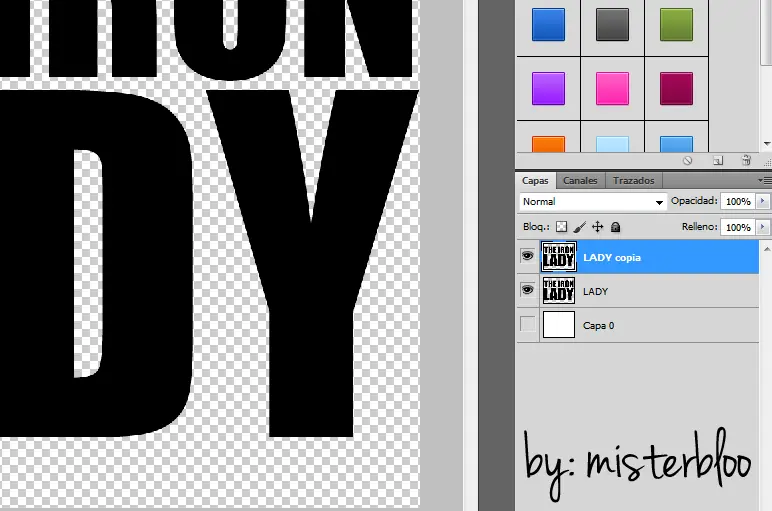Switch to the Canales tab
772x511 pixels.
coord(580,181)
